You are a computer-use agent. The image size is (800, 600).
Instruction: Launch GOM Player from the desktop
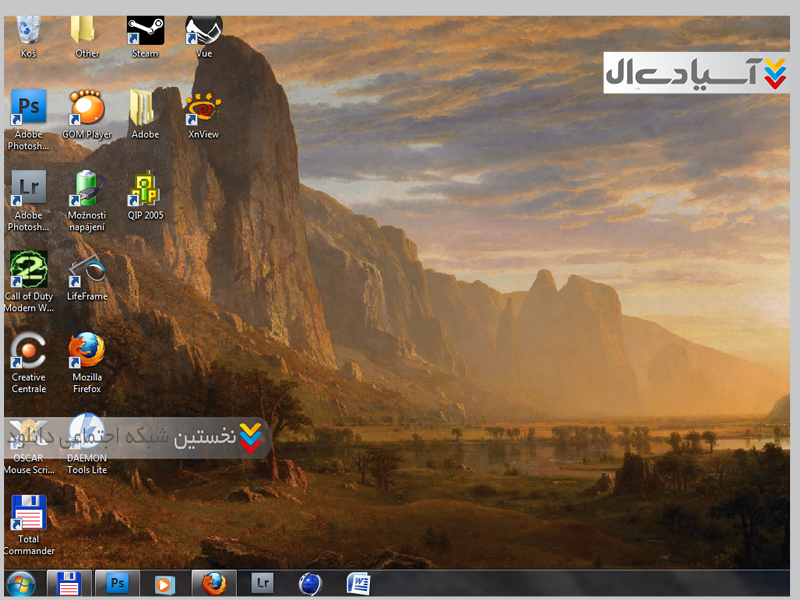coord(87,108)
